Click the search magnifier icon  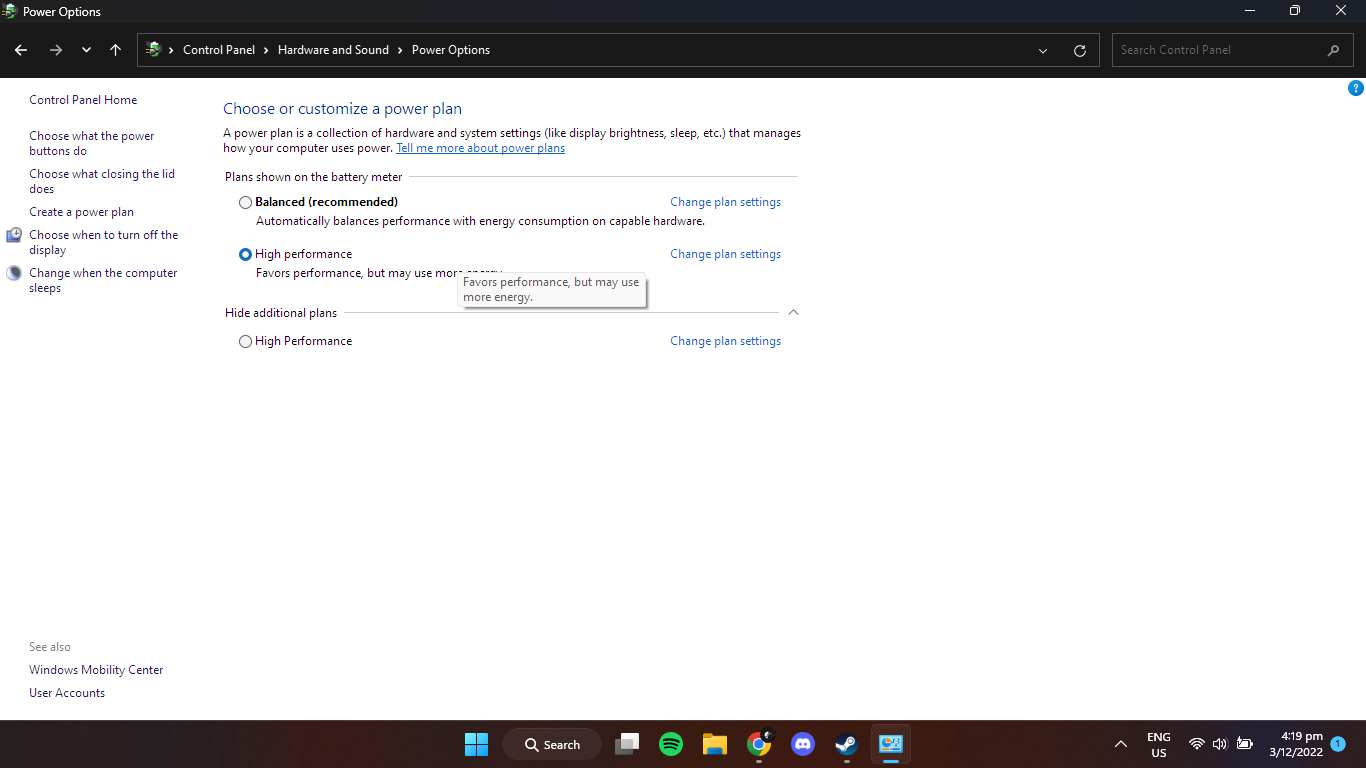pos(1333,50)
